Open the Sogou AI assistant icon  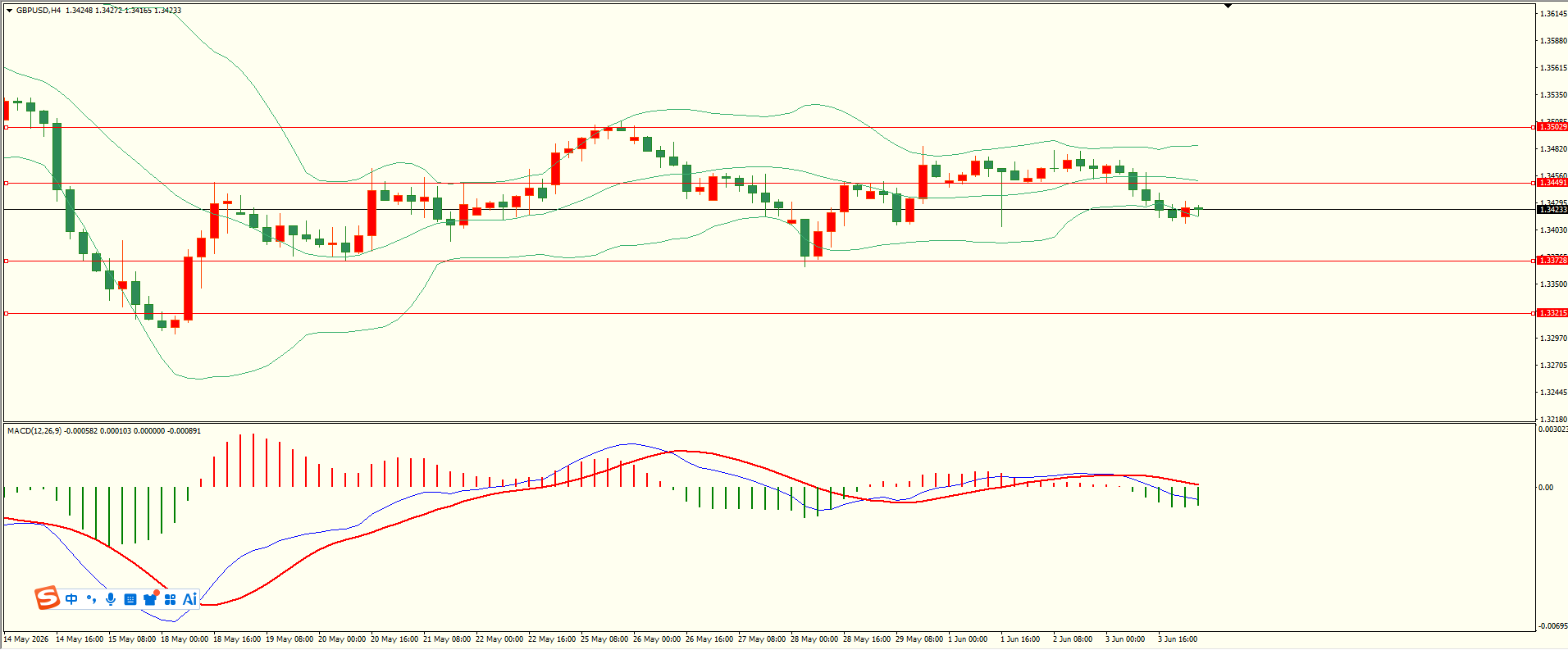tap(189, 599)
